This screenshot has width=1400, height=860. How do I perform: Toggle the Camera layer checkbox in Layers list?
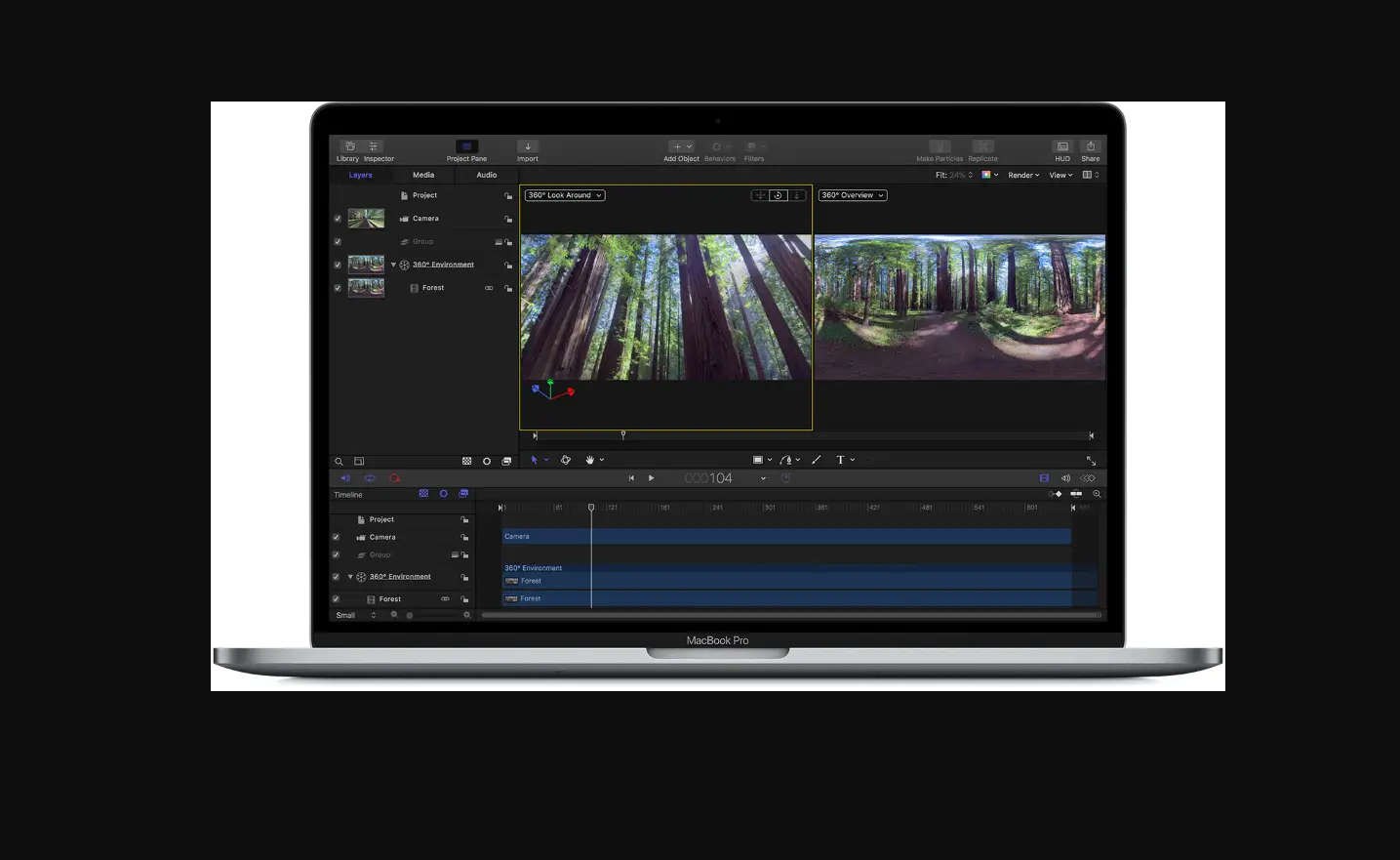tap(337, 218)
